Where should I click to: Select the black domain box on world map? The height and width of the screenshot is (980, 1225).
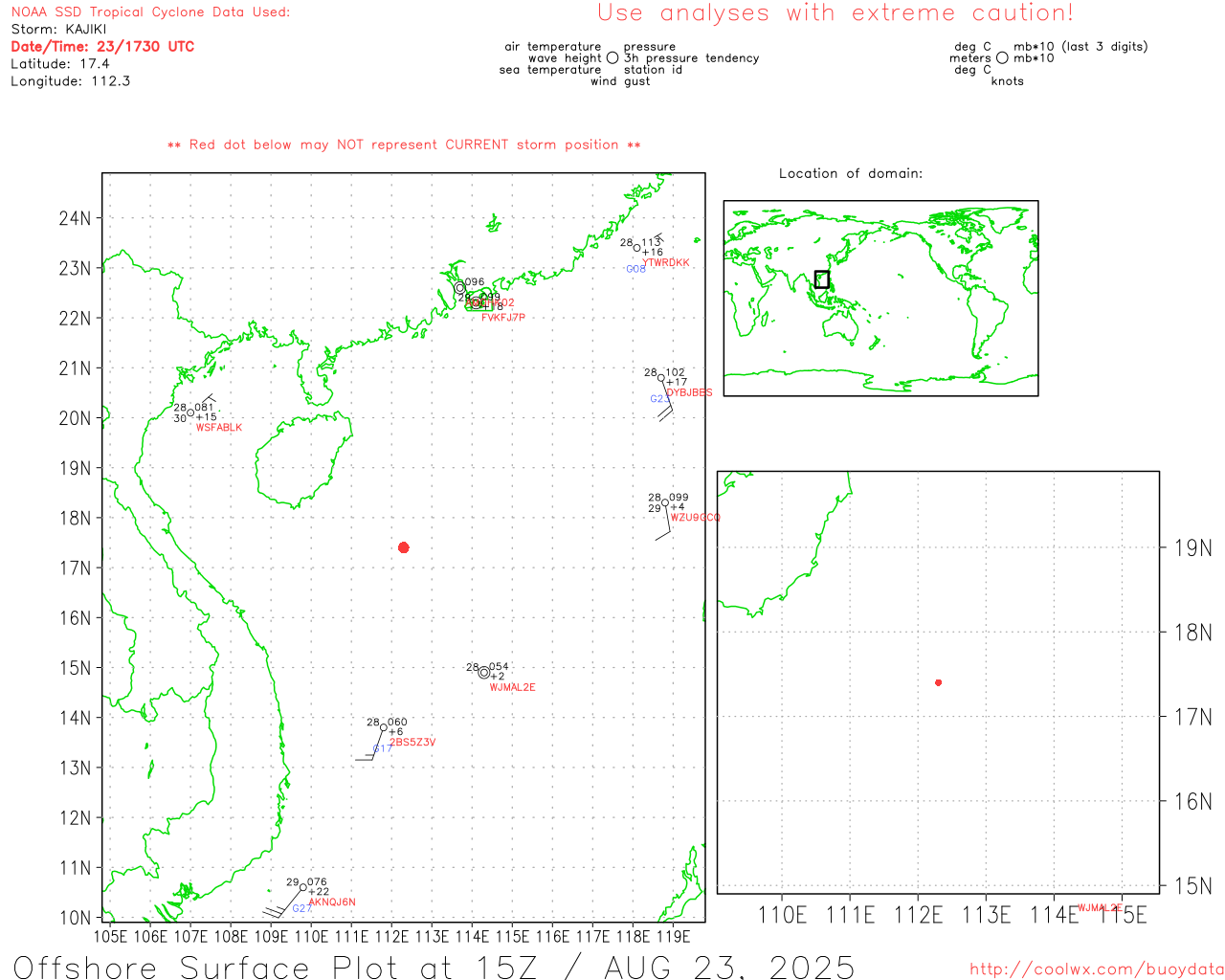[821, 279]
